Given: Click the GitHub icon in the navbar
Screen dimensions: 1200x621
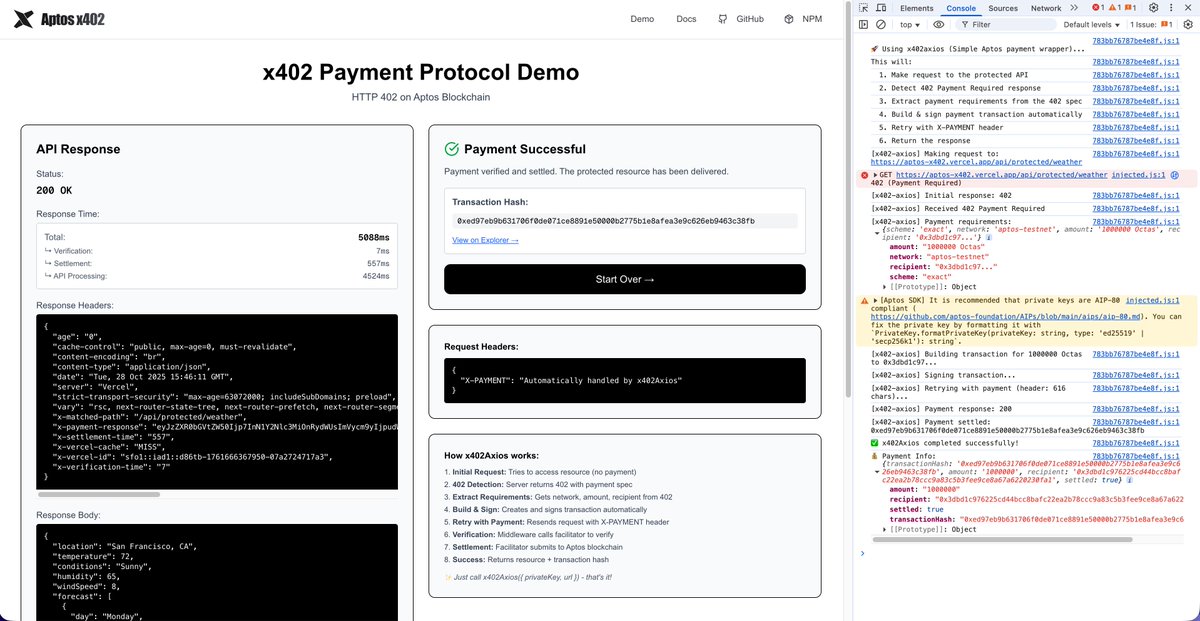Looking at the screenshot, I should [x=722, y=19].
